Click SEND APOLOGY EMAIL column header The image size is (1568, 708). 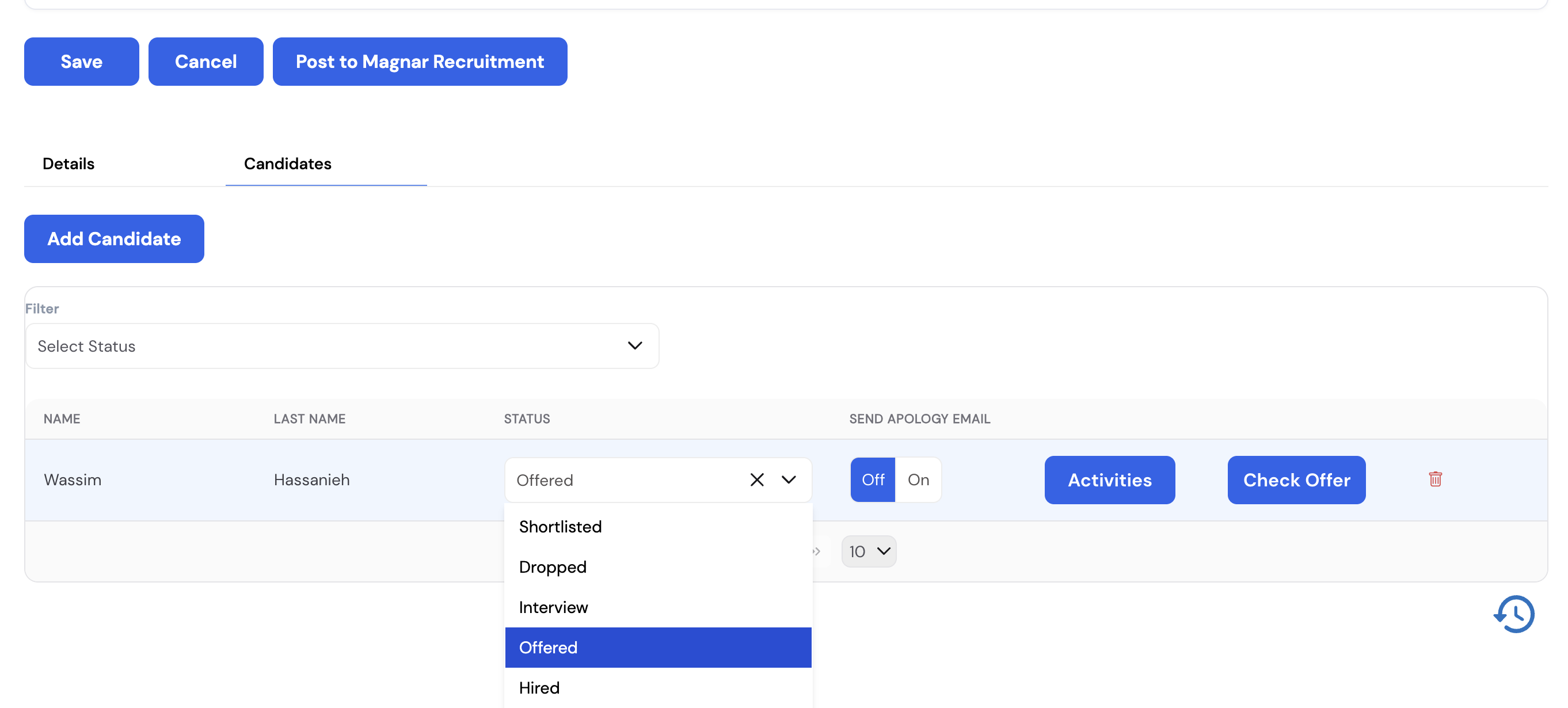pos(919,419)
